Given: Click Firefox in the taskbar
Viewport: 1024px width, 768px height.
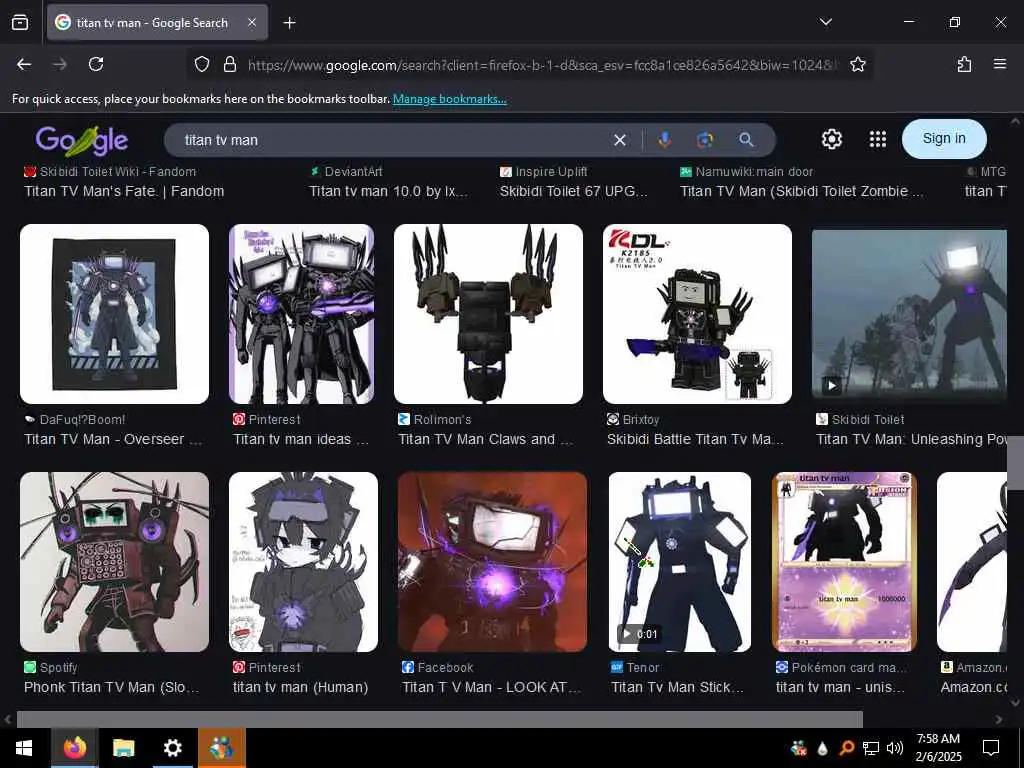Looking at the screenshot, I should coord(74,748).
